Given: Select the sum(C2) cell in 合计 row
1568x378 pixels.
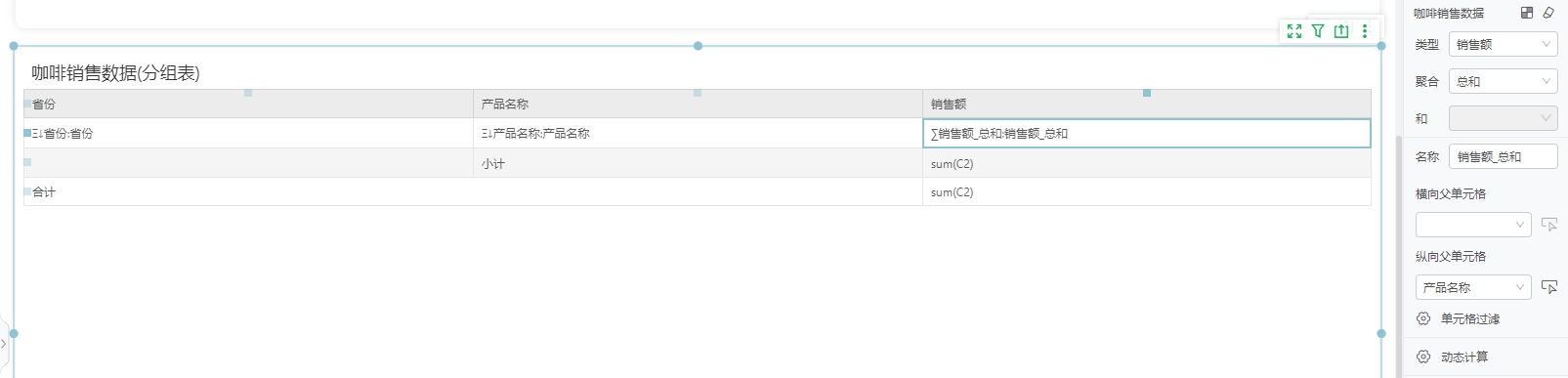Looking at the screenshot, I should point(1147,191).
